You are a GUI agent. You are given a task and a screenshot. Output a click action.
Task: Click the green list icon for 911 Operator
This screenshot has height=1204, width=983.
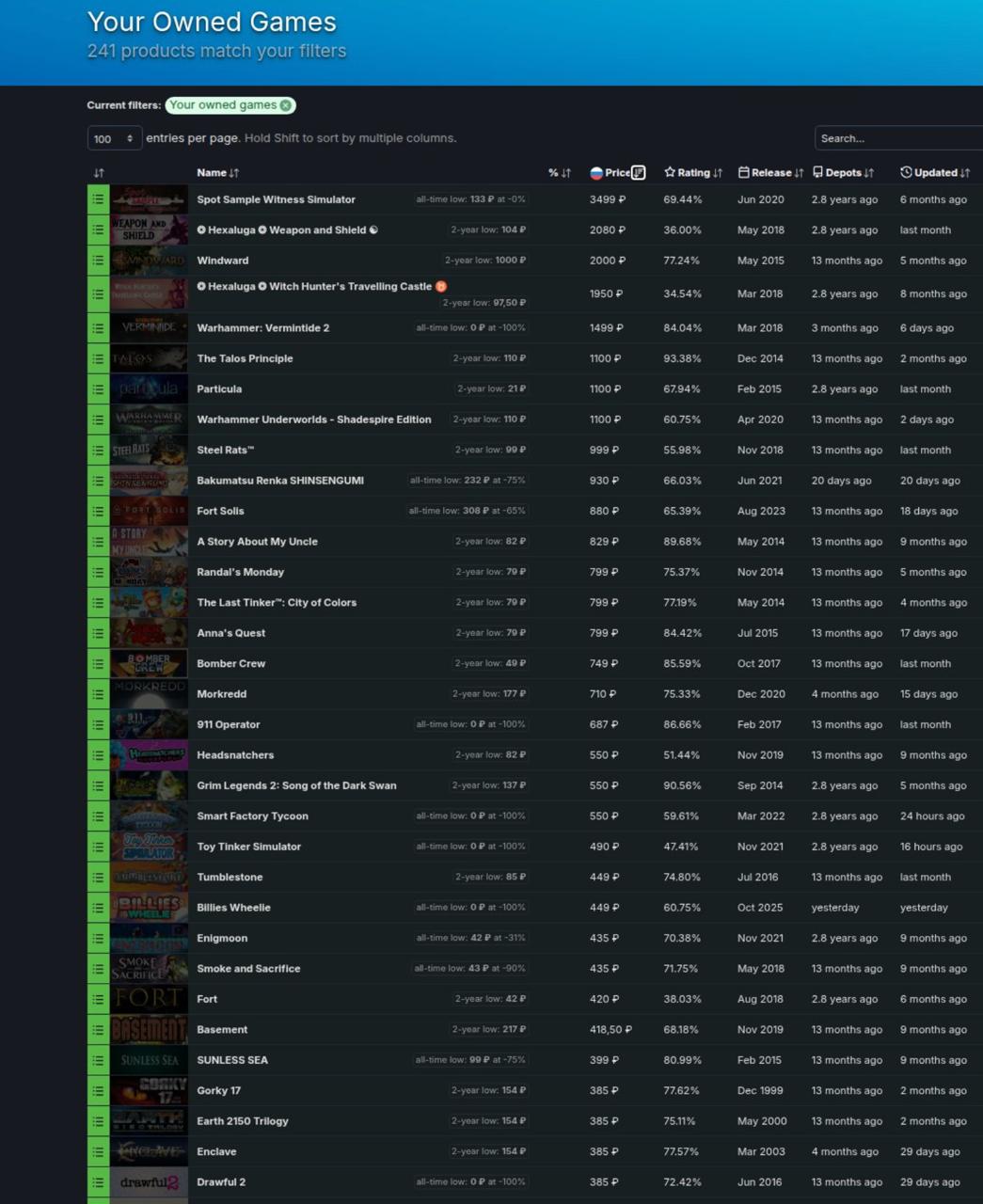[98, 725]
